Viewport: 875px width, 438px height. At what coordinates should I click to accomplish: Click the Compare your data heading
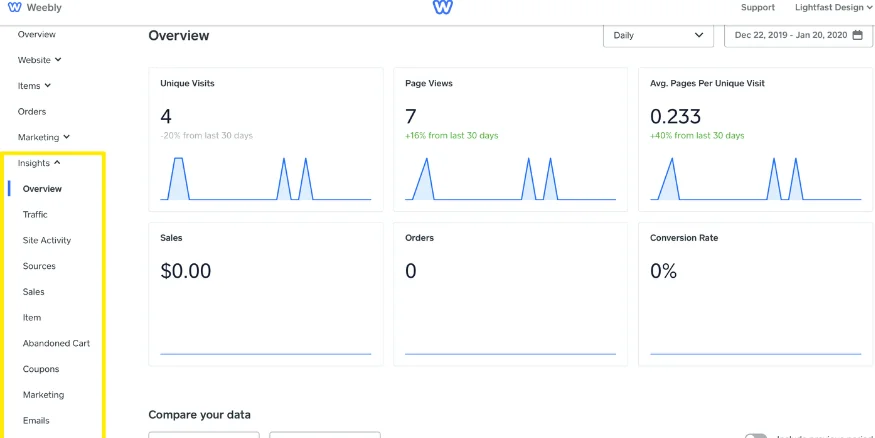point(199,415)
